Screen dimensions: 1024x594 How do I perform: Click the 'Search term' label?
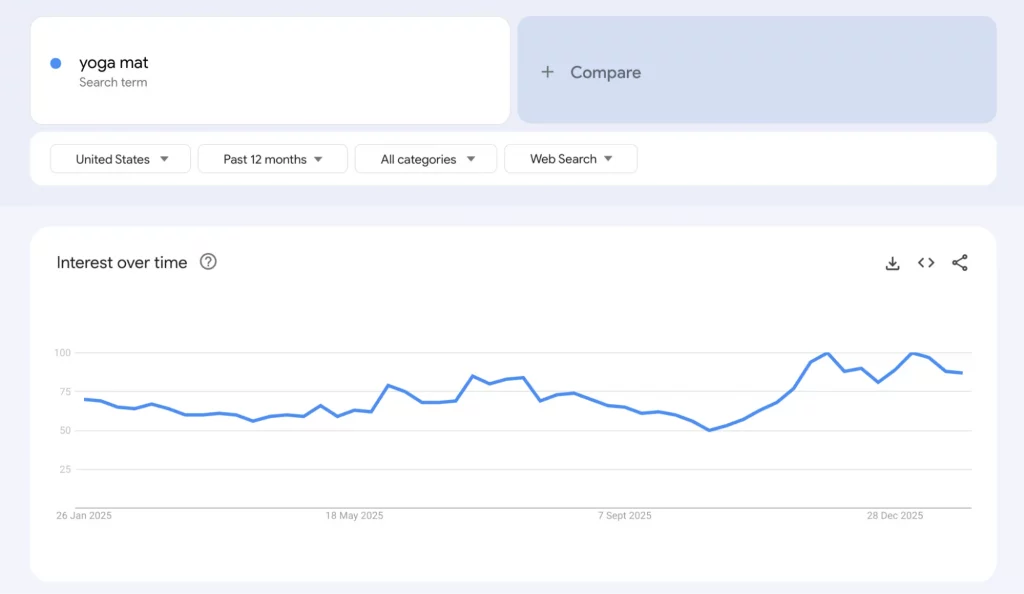pos(113,82)
